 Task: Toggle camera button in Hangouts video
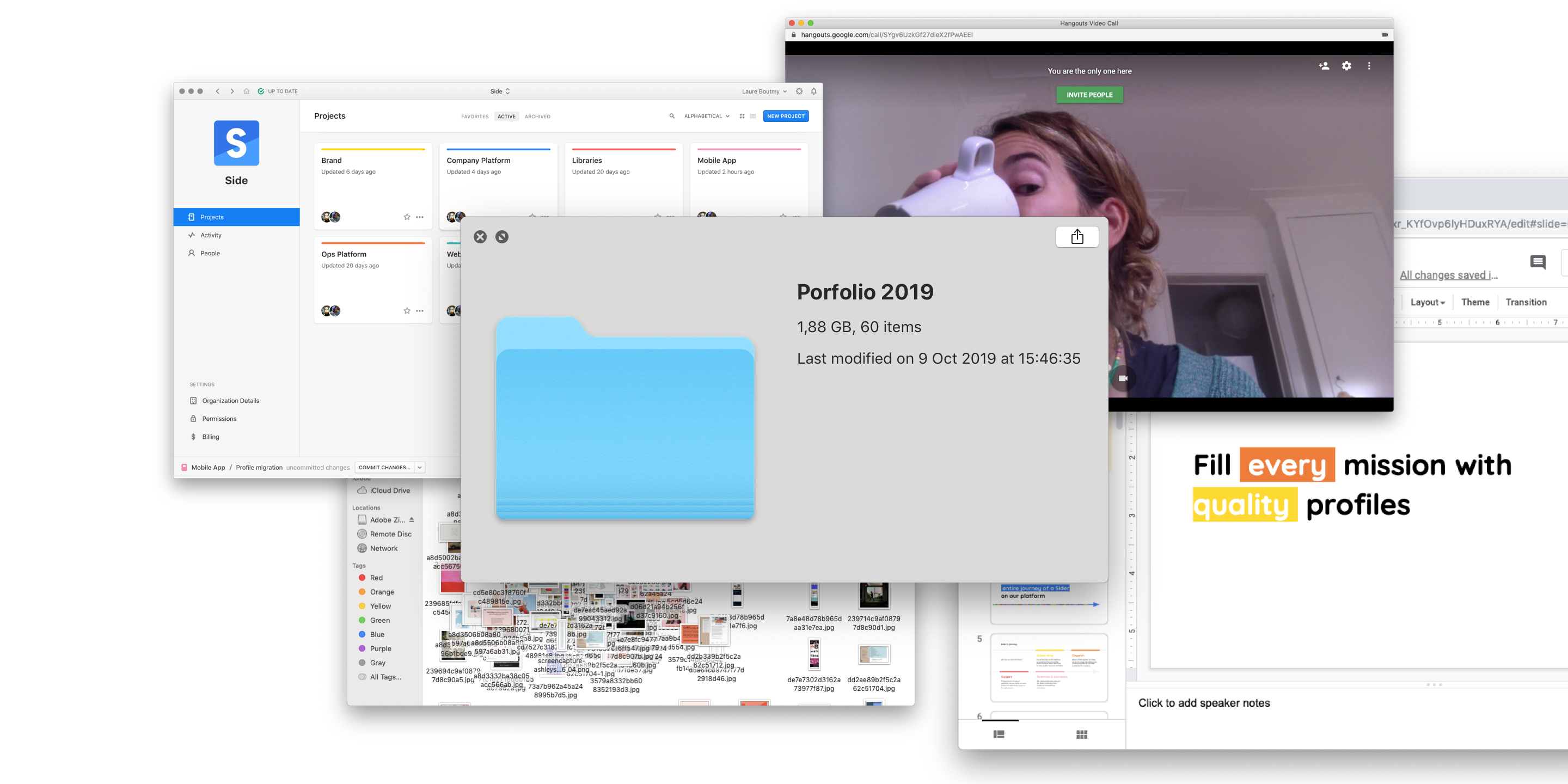pos(1123,378)
